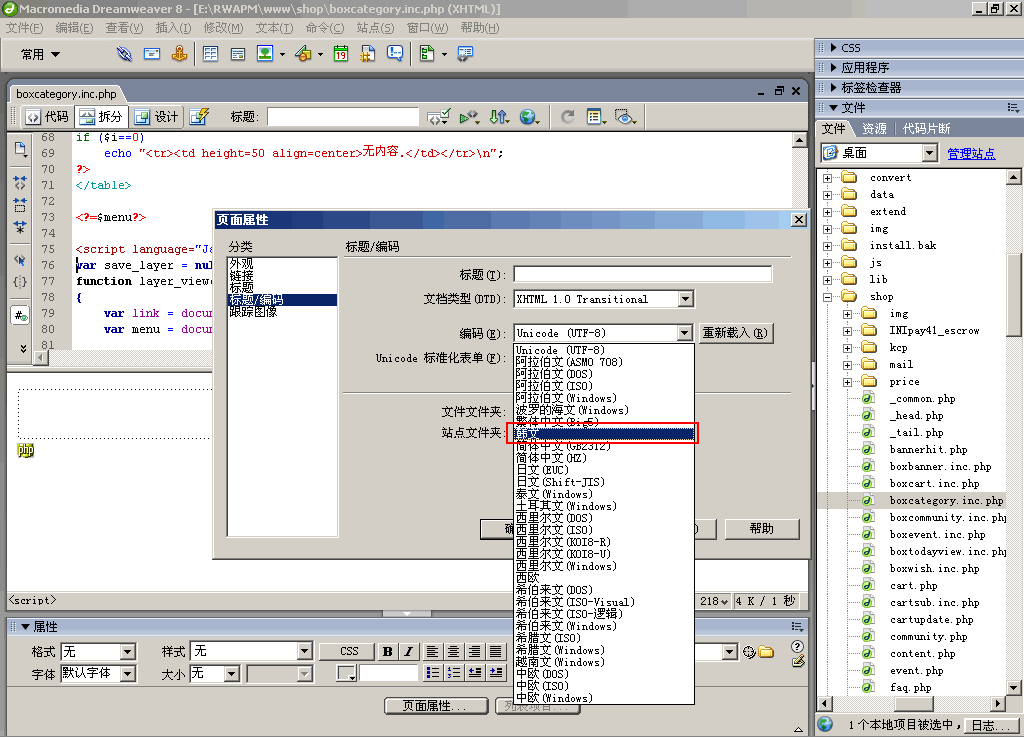Image resolution: width=1024 pixels, height=738 pixels.
Task: Click the Refresh Design View icon
Action: (567, 117)
